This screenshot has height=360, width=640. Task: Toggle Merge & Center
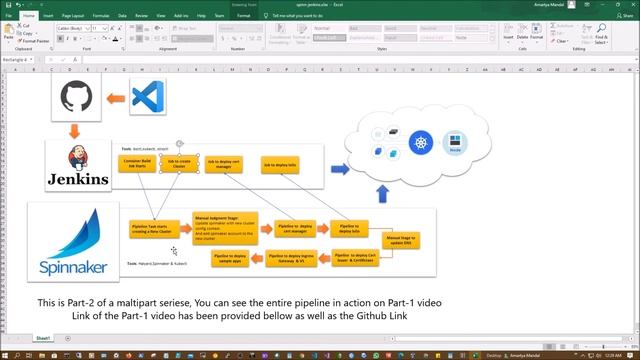[192, 39]
